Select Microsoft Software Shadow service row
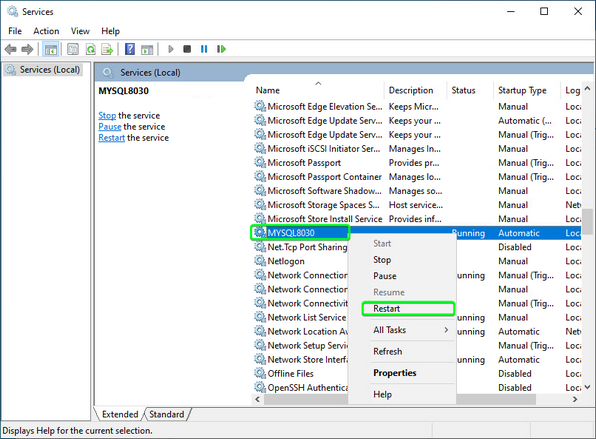The width and height of the screenshot is (596, 439). click(x=417, y=191)
